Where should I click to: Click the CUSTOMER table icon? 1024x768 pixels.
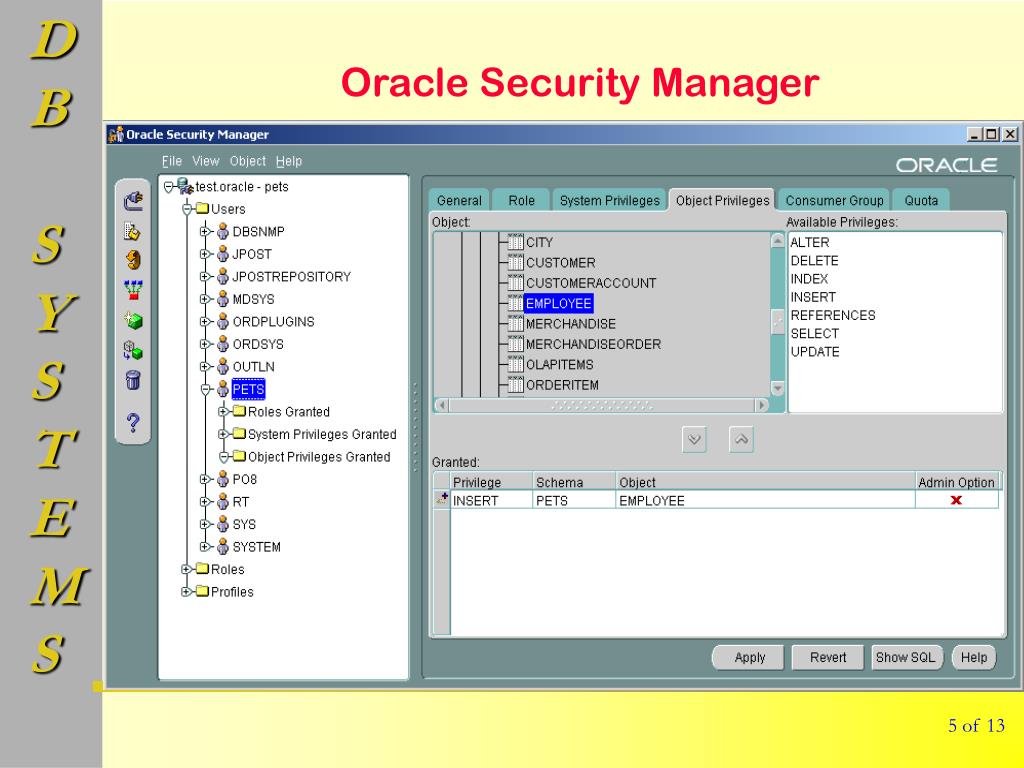[x=516, y=263]
